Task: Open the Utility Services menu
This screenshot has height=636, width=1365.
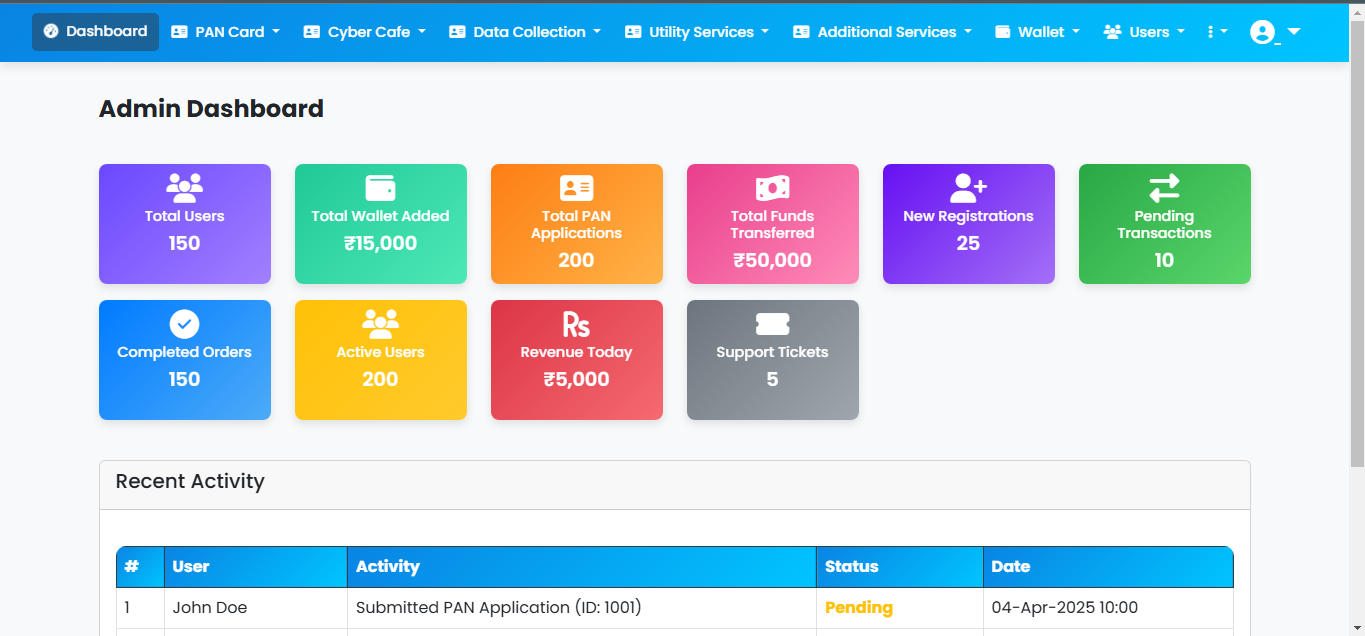Action: [x=696, y=32]
